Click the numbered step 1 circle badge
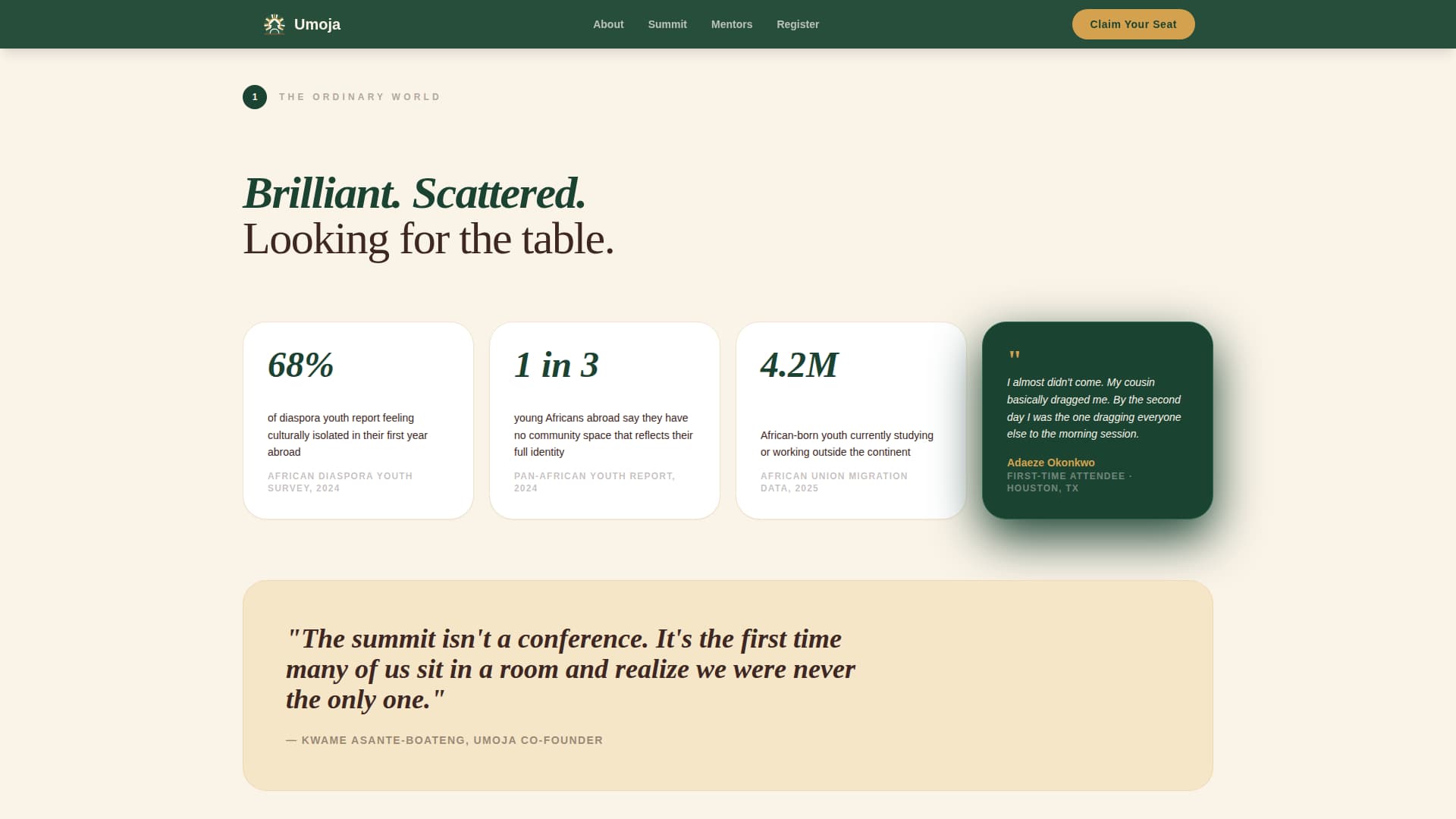Image resolution: width=1456 pixels, height=819 pixels. click(x=255, y=97)
